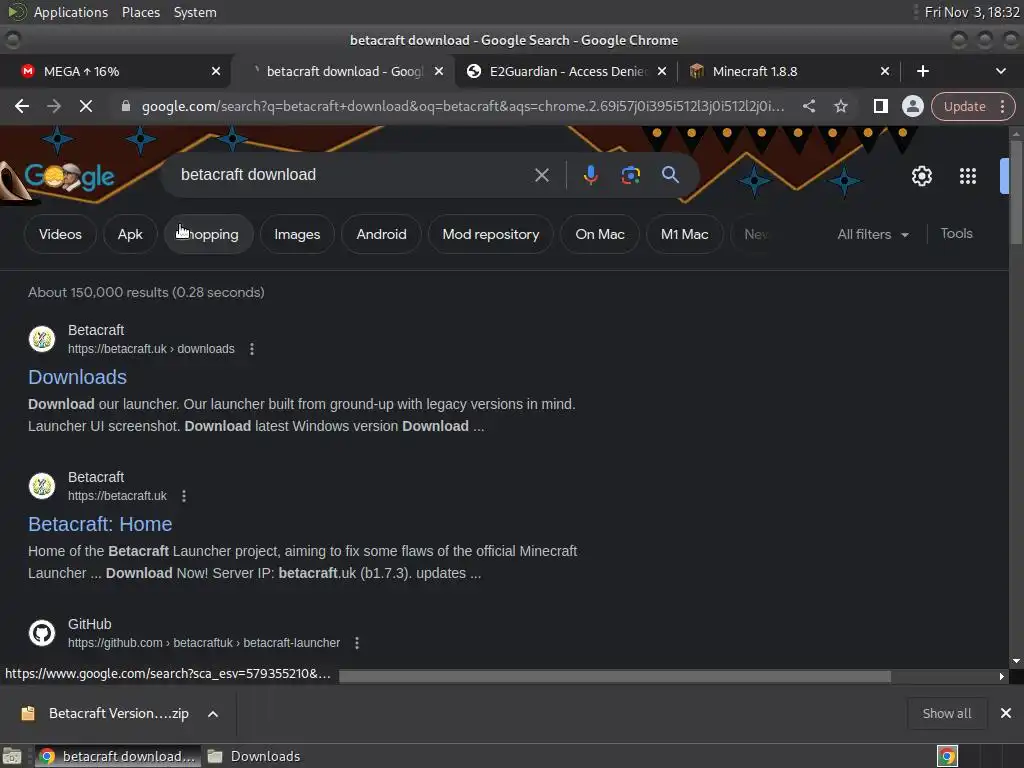Click the betacraft download search field
The height and width of the screenshot is (768, 1024).
tap(353, 175)
